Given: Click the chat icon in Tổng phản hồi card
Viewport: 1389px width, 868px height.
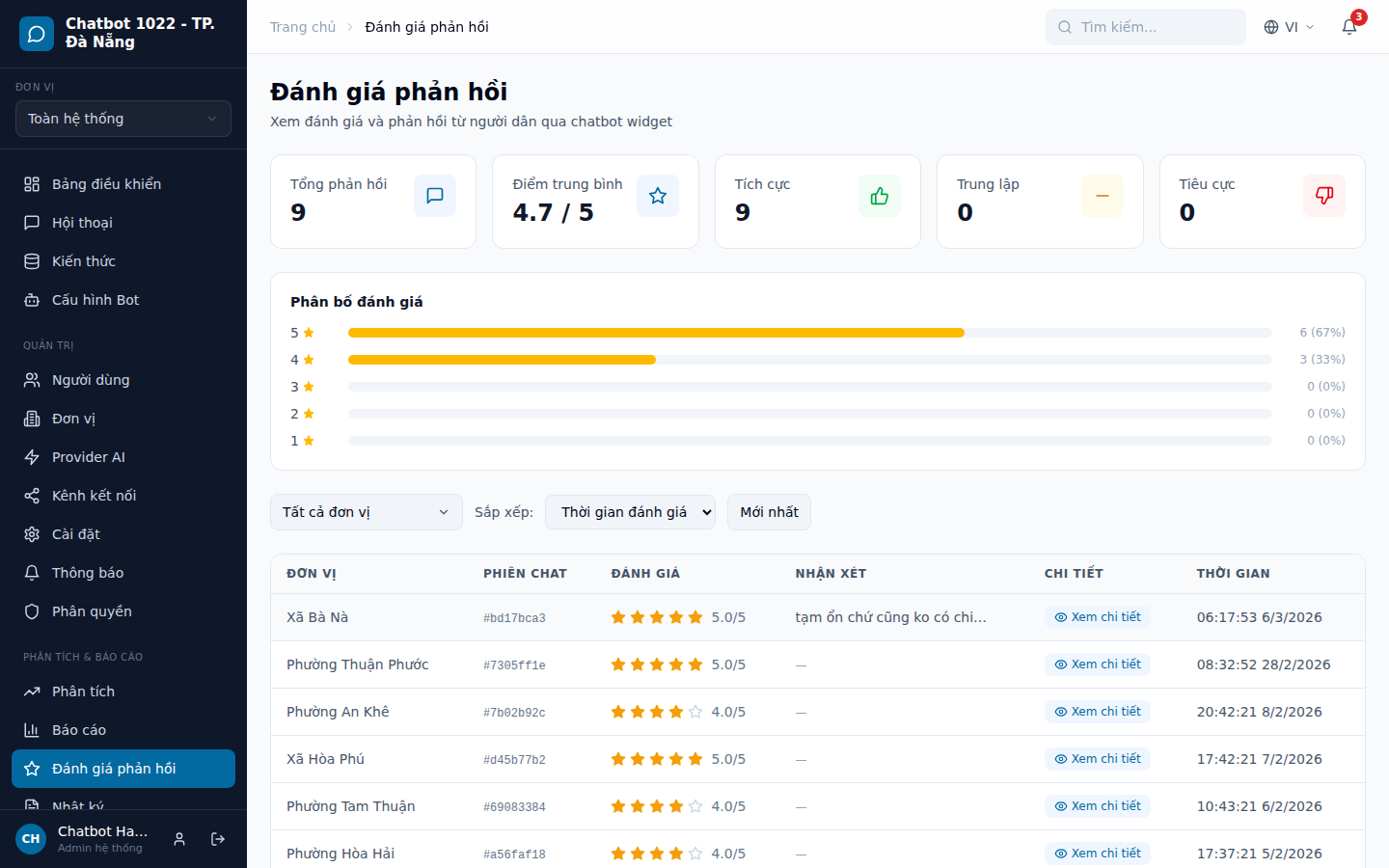Looking at the screenshot, I should point(435,196).
